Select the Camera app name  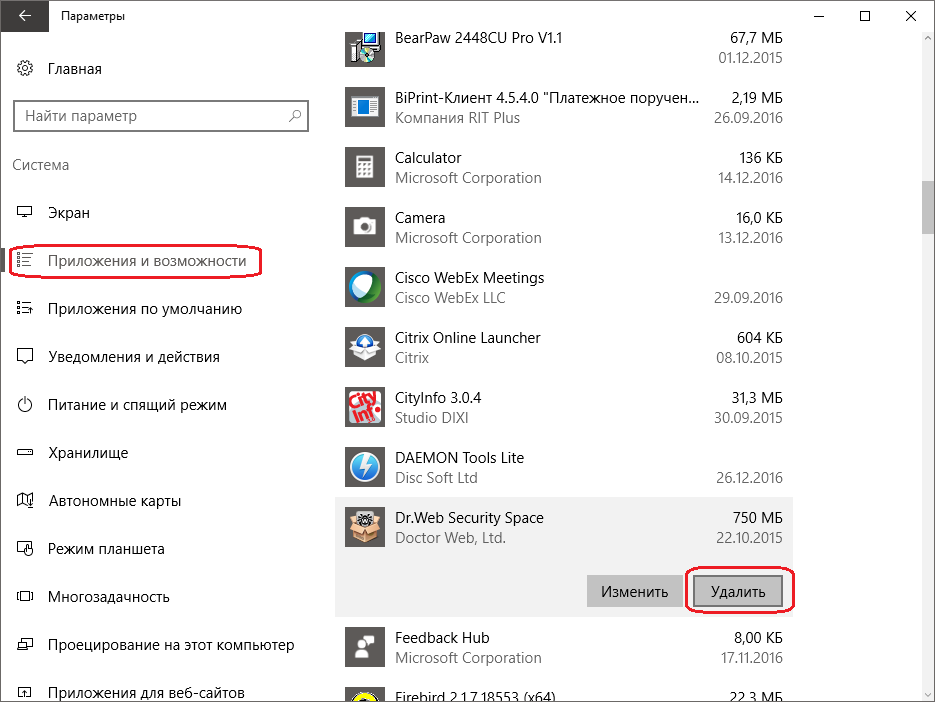(420, 218)
